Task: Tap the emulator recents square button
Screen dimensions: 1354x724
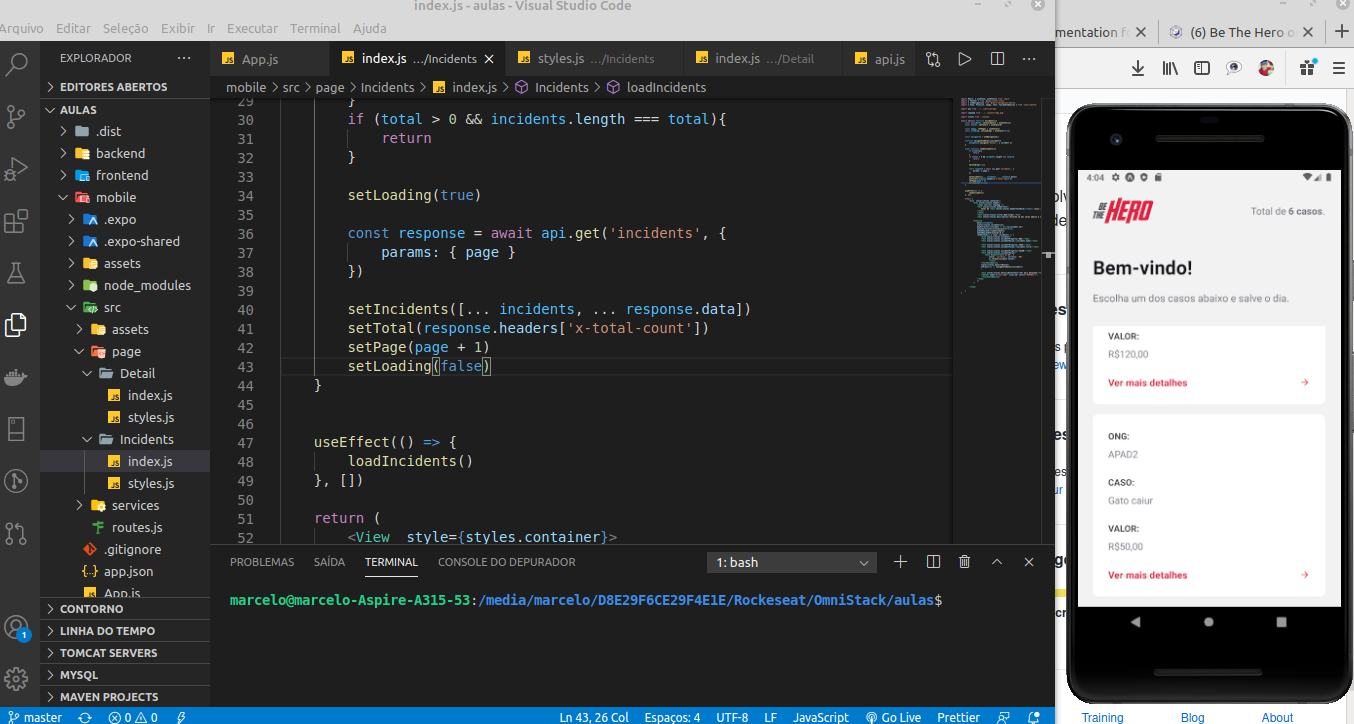Action: (1282, 621)
